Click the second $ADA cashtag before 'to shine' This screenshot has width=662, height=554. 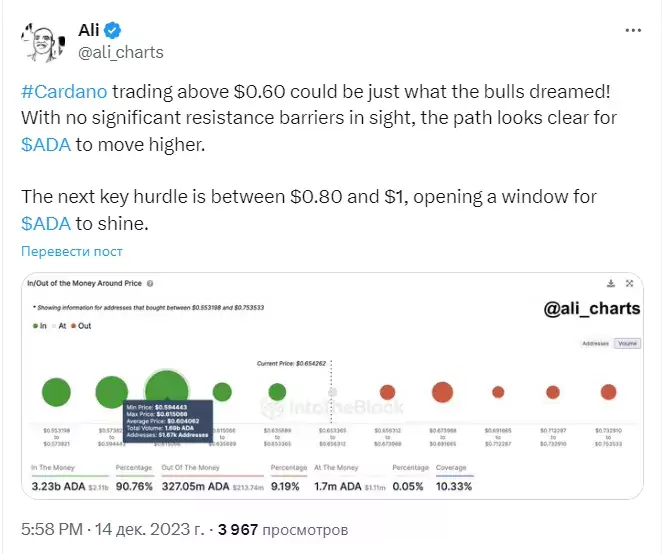click(46, 223)
